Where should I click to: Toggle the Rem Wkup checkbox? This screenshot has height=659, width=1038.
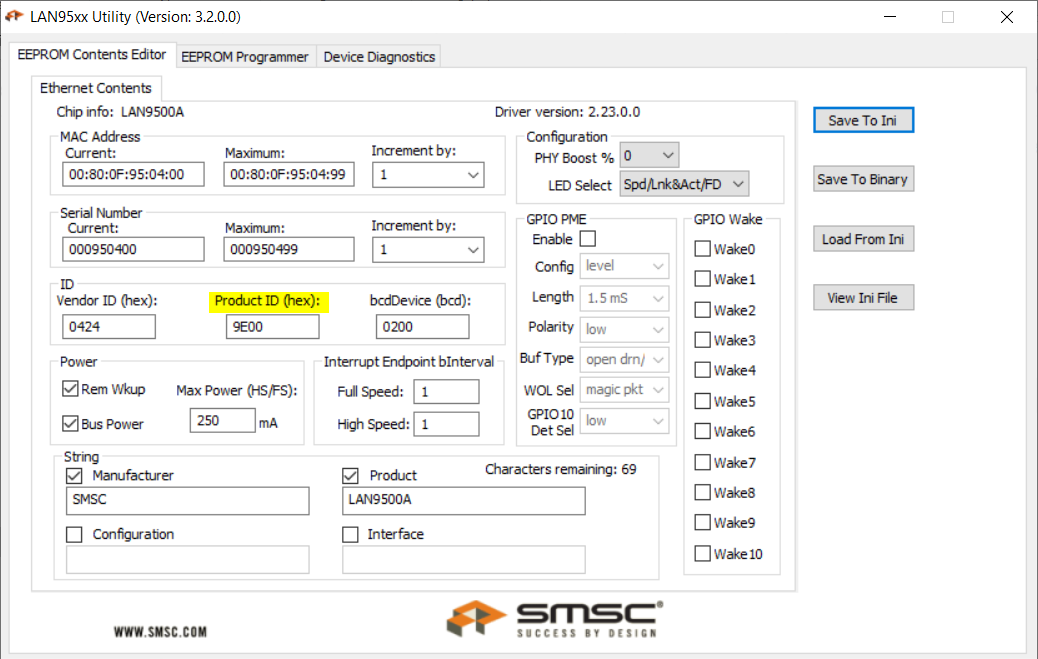[x=70, y=389]
